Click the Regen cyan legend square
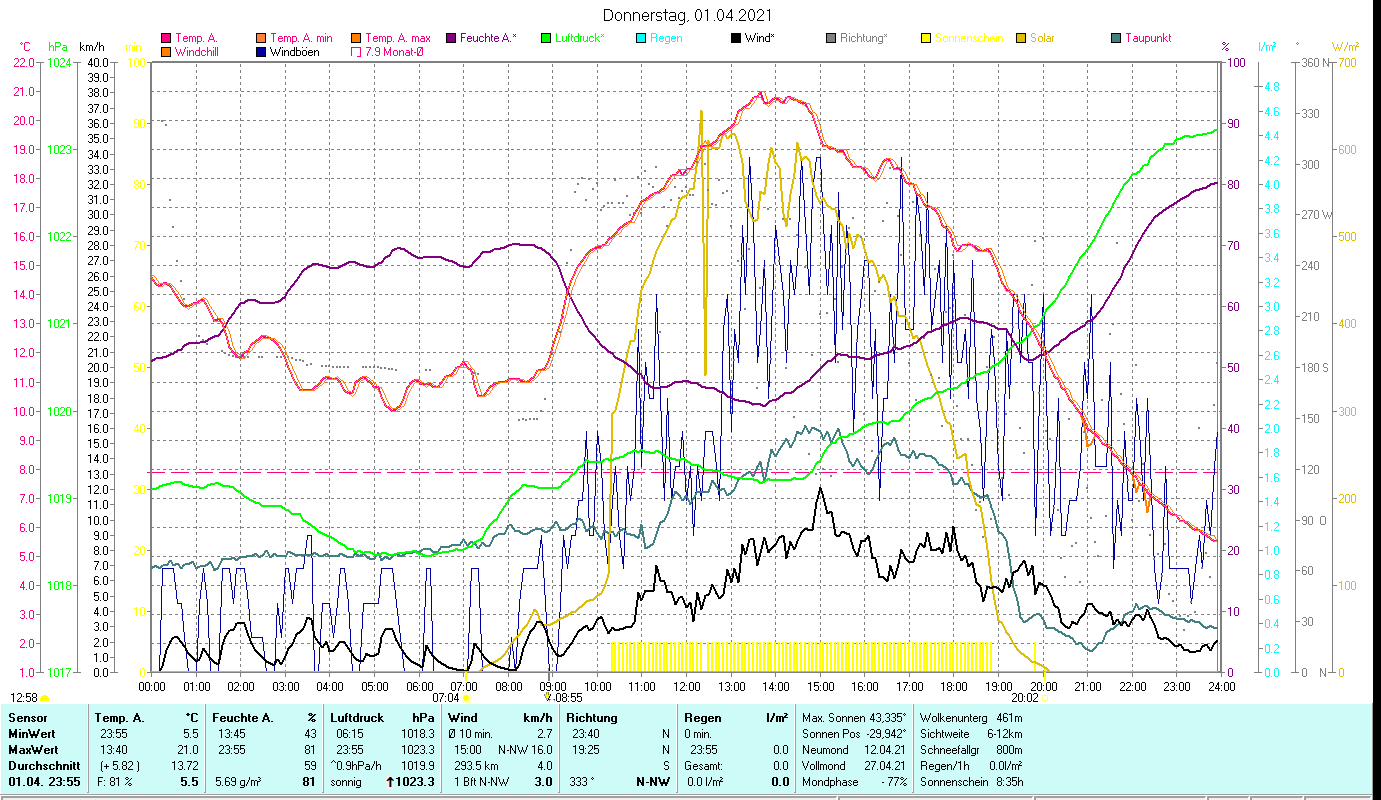The image size is (1381, 800). (x=640, y=39)
